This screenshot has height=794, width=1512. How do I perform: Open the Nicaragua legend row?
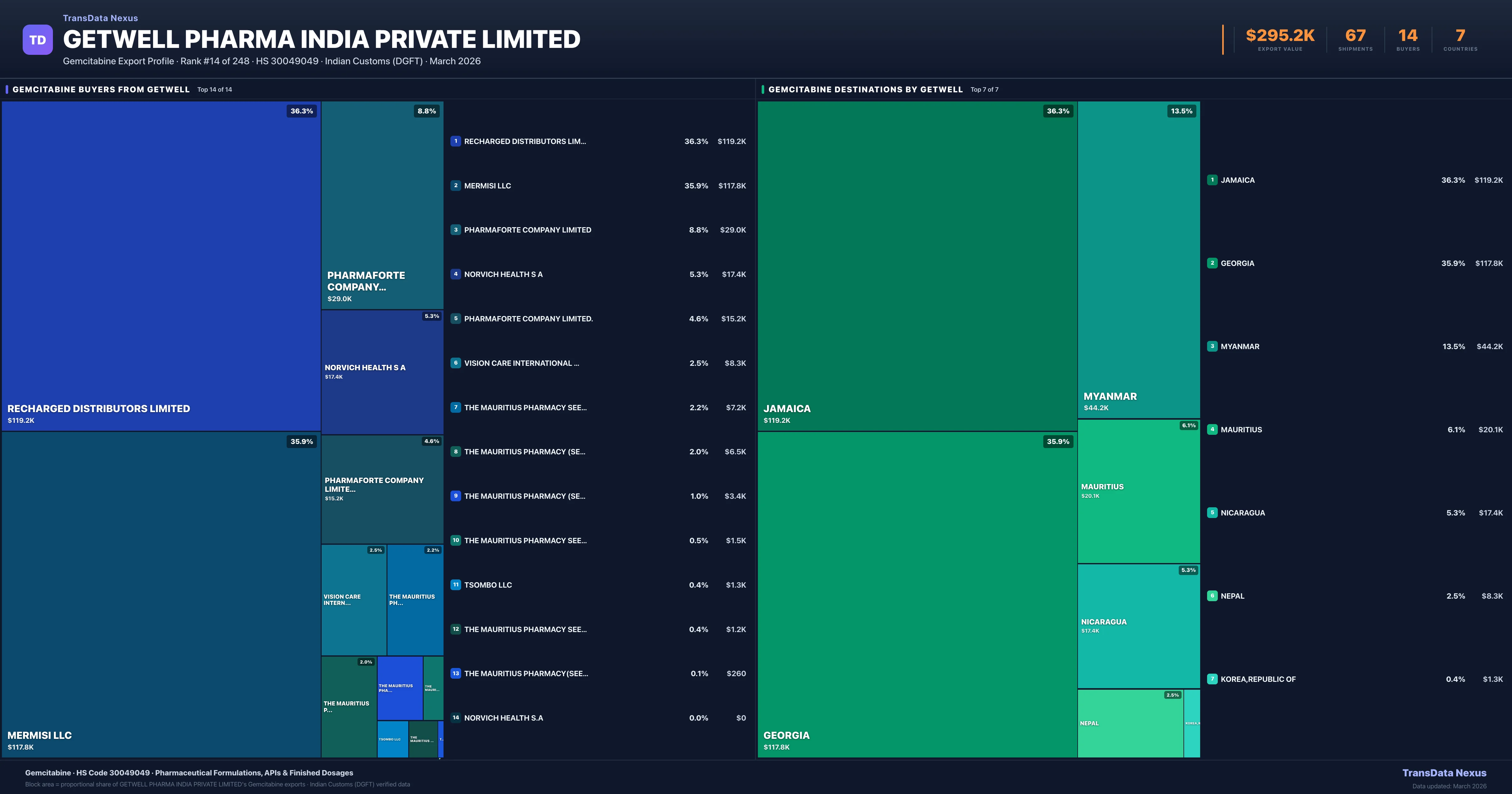pyautogui.click(x=1243, y=513)
